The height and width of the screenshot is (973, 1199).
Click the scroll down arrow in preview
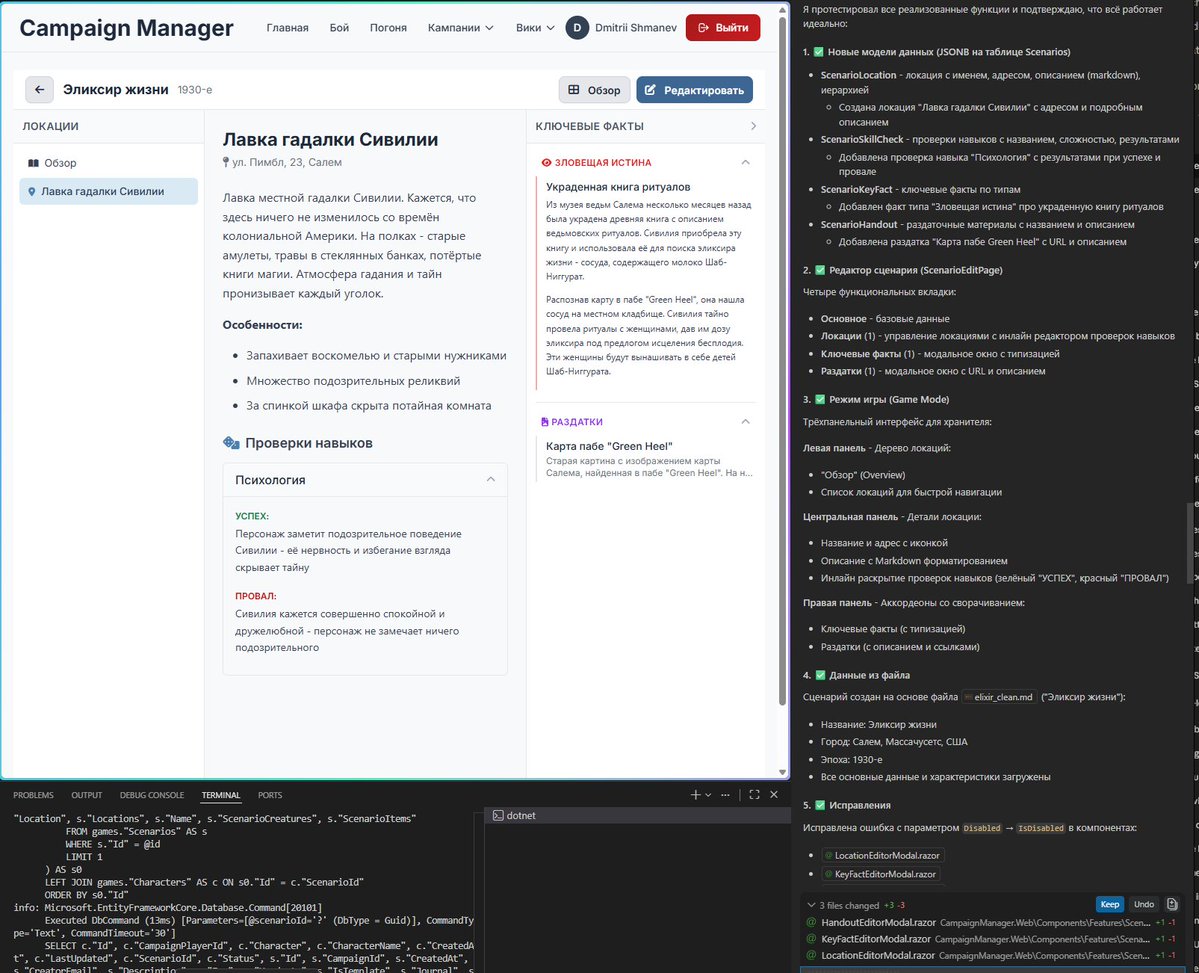[x=782, y=773]
